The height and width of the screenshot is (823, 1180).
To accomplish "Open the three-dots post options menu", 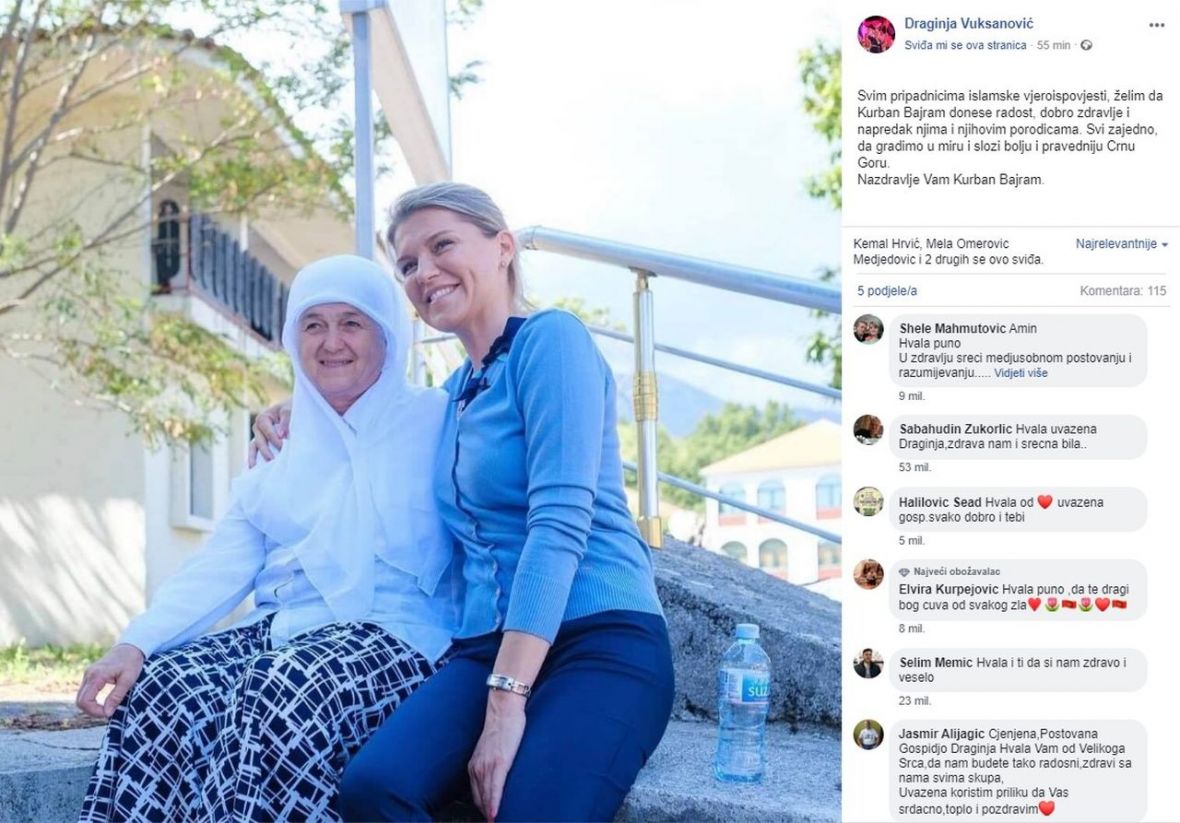I will [1157, 26].
